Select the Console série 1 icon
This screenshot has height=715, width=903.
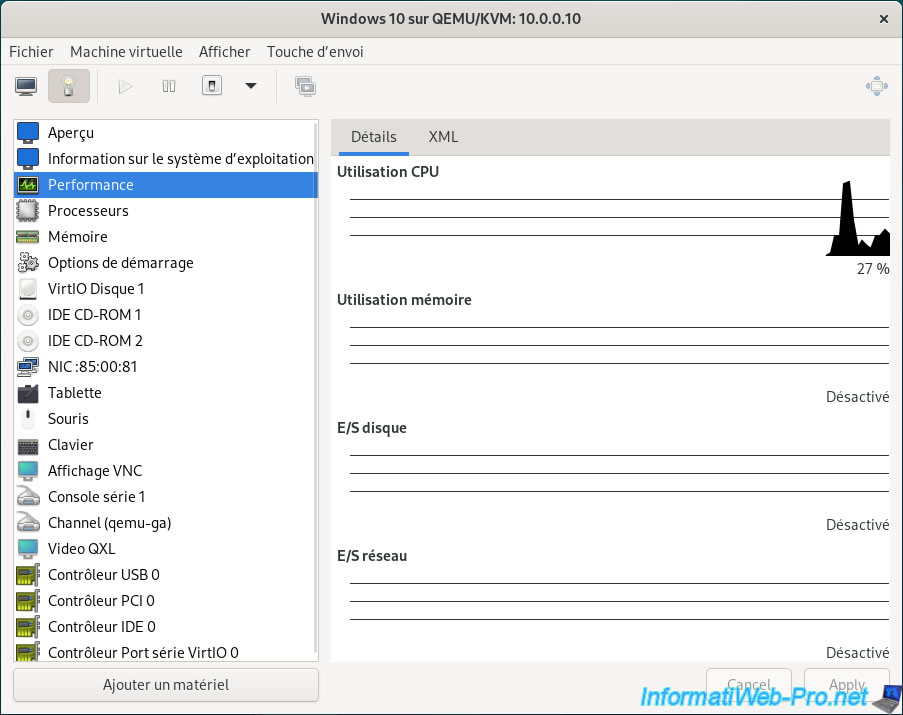[28, 497]
